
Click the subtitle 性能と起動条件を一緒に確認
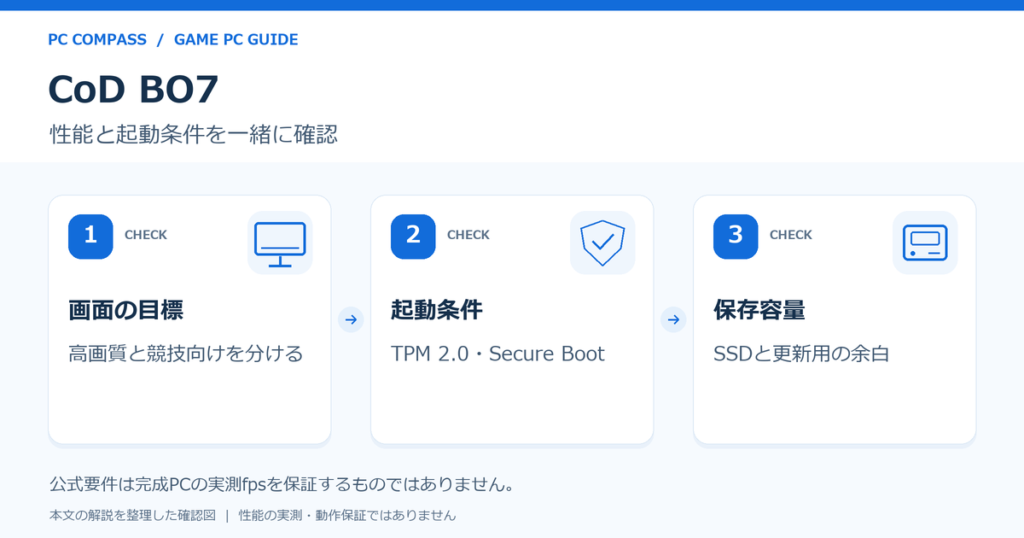pyautogui.click(x=193, y=134)
